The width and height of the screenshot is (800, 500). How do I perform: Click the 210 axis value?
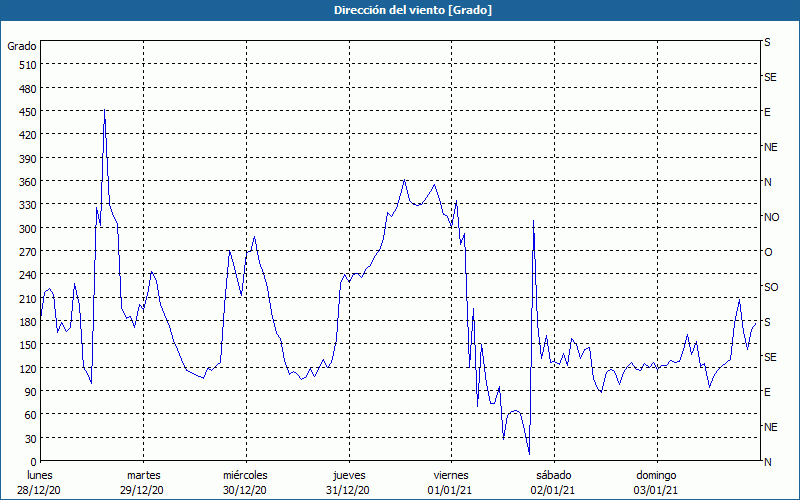(x=28, y=299)
